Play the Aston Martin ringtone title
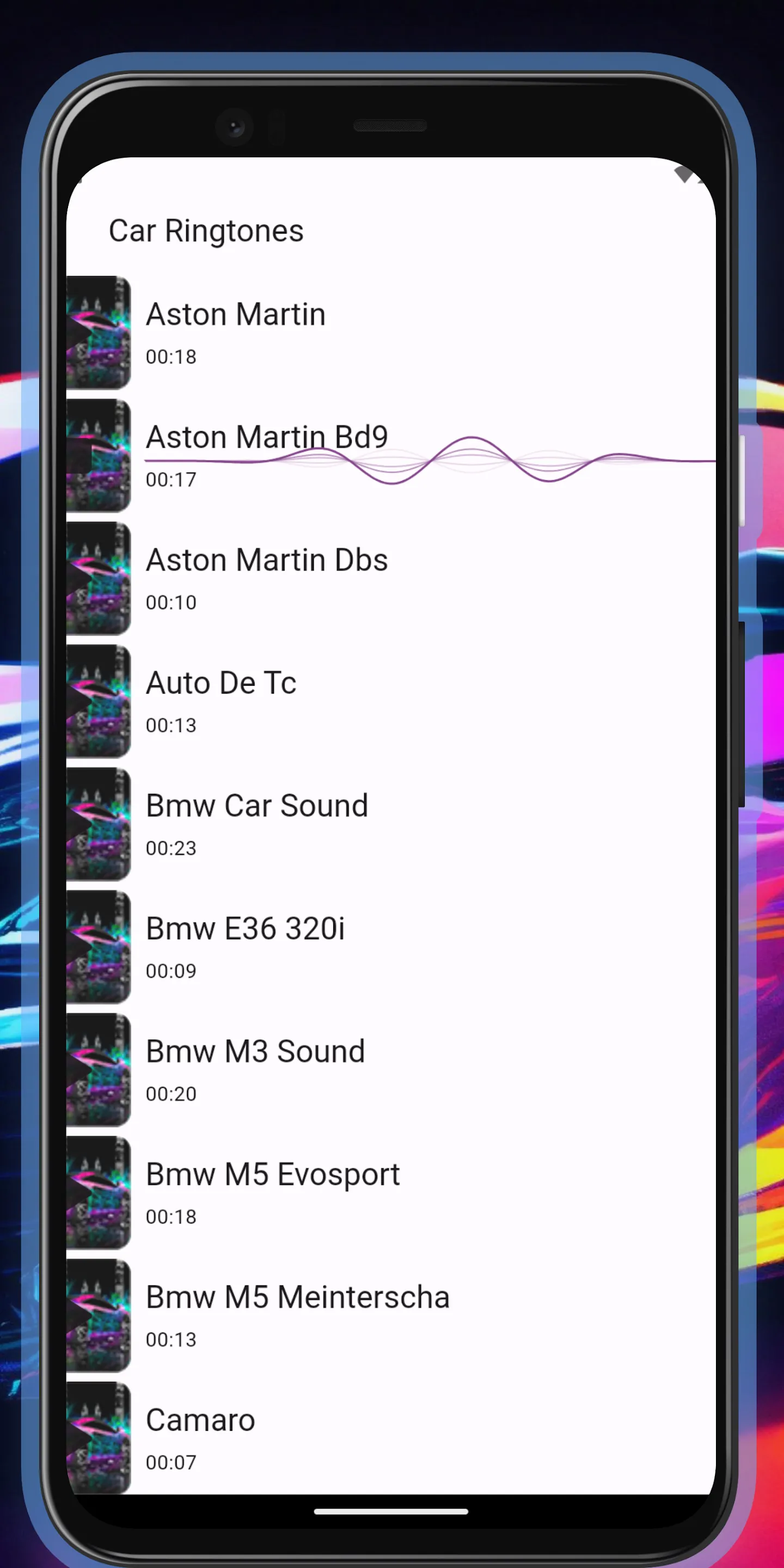Image resolution: width=784 pixels, height=1568 pixels. click(236, 315)
